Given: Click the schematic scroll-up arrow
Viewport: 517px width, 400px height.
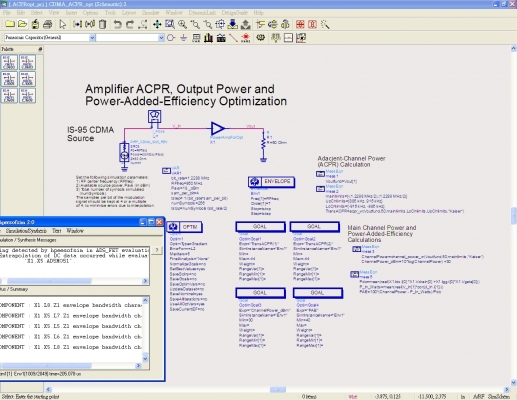Looking at the screenshot, I should [514, 49].
